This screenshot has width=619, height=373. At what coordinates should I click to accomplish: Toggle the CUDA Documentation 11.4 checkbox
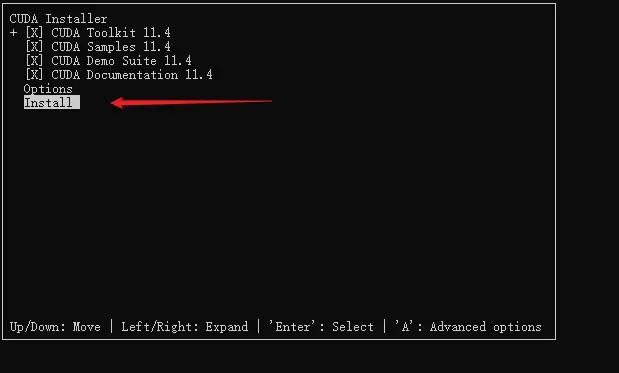(x=34, y=75)
